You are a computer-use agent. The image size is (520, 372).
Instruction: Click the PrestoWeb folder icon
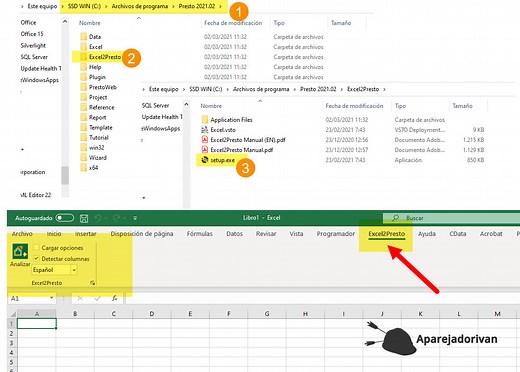pyautogui.click(x=83, y=87)
